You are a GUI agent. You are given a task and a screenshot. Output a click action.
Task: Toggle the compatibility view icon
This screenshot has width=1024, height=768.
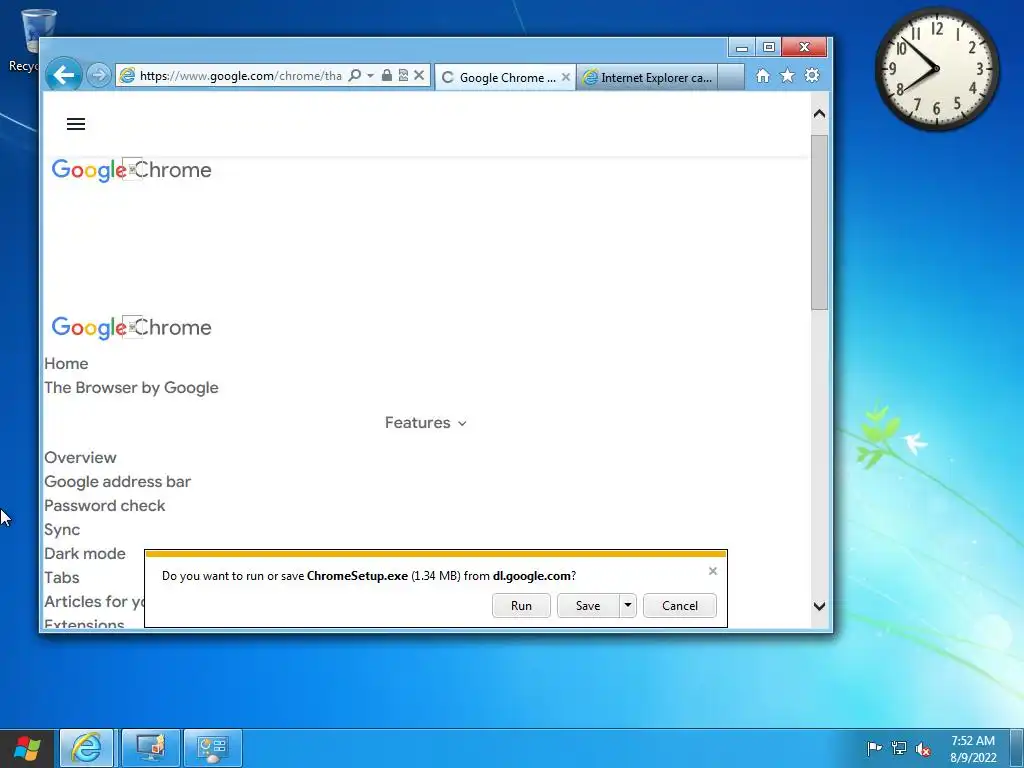pyautogui.click(x=403, y=75)
